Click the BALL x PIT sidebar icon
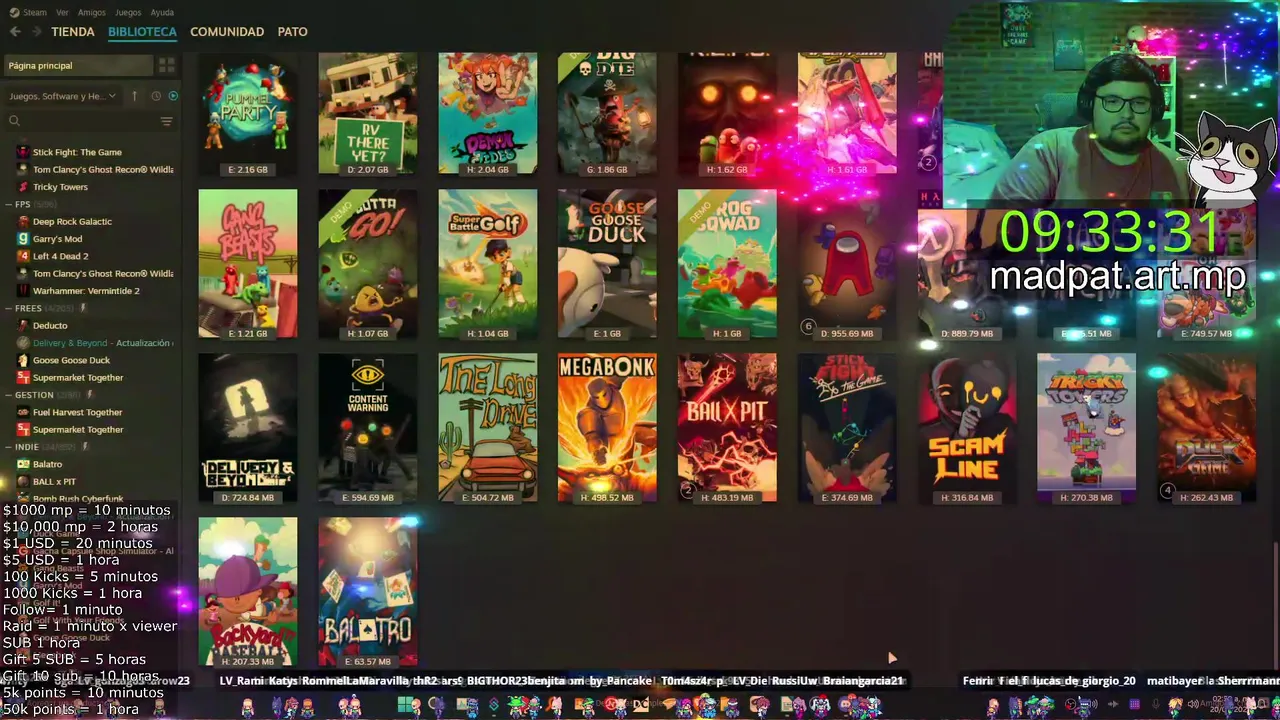The height and width of the screenshot is (720, 1280). tap(23, 481)
